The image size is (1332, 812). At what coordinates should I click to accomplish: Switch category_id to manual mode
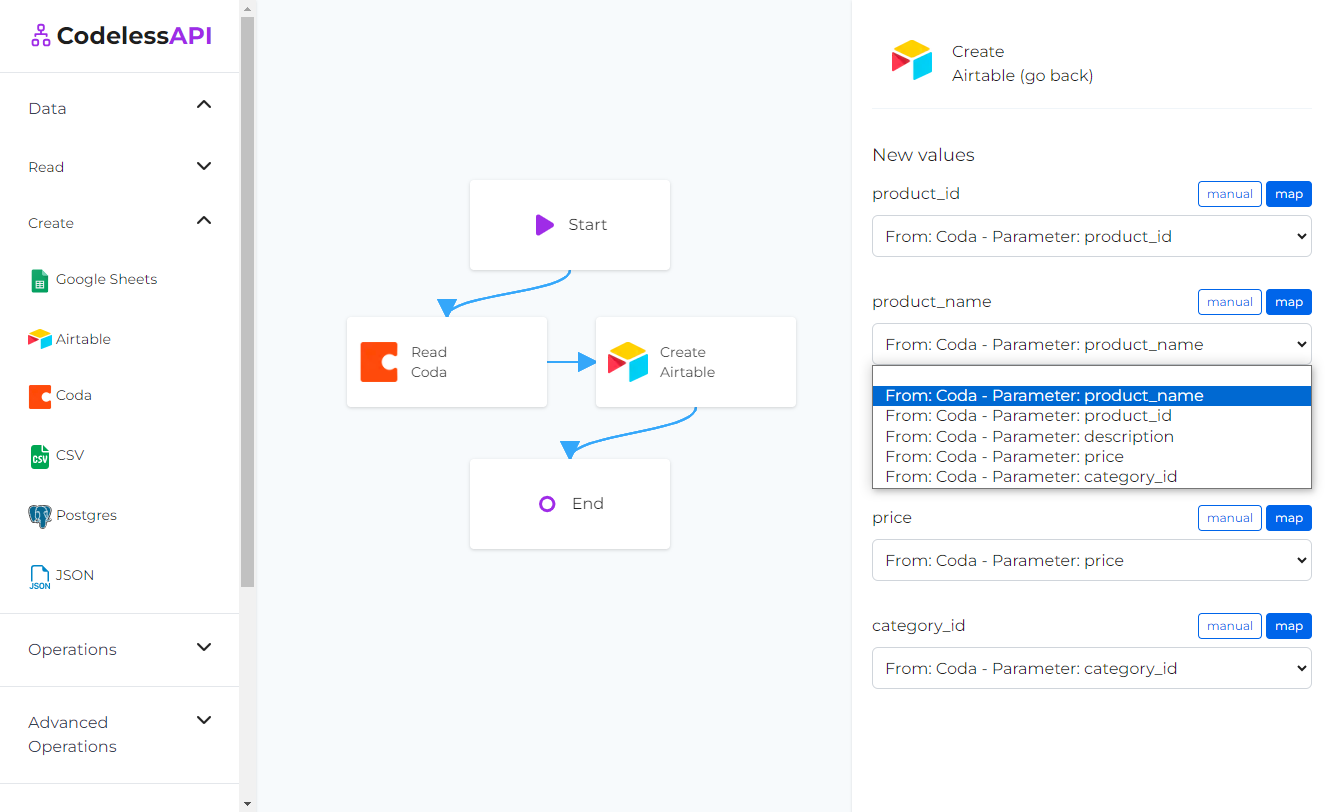[x=1230, y=626]
